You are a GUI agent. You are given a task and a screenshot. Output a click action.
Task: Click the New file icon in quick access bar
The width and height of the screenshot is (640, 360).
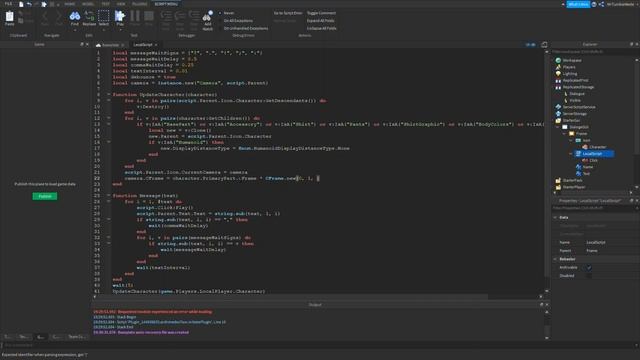21,4
